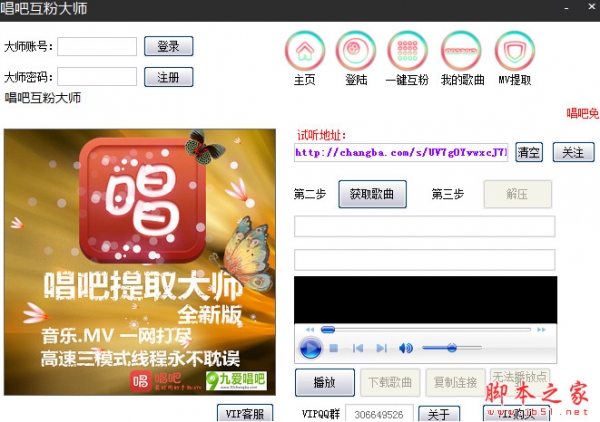
Task: Open the MV提取 shield icon
Action: (x=514, y=51)
